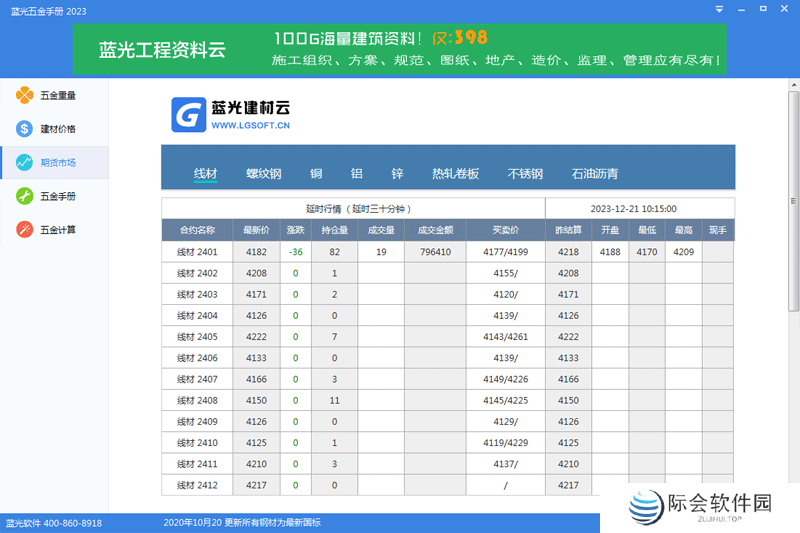Select the 线材 2406 contract row
This screenshot has height=533, width=800.
448,358
